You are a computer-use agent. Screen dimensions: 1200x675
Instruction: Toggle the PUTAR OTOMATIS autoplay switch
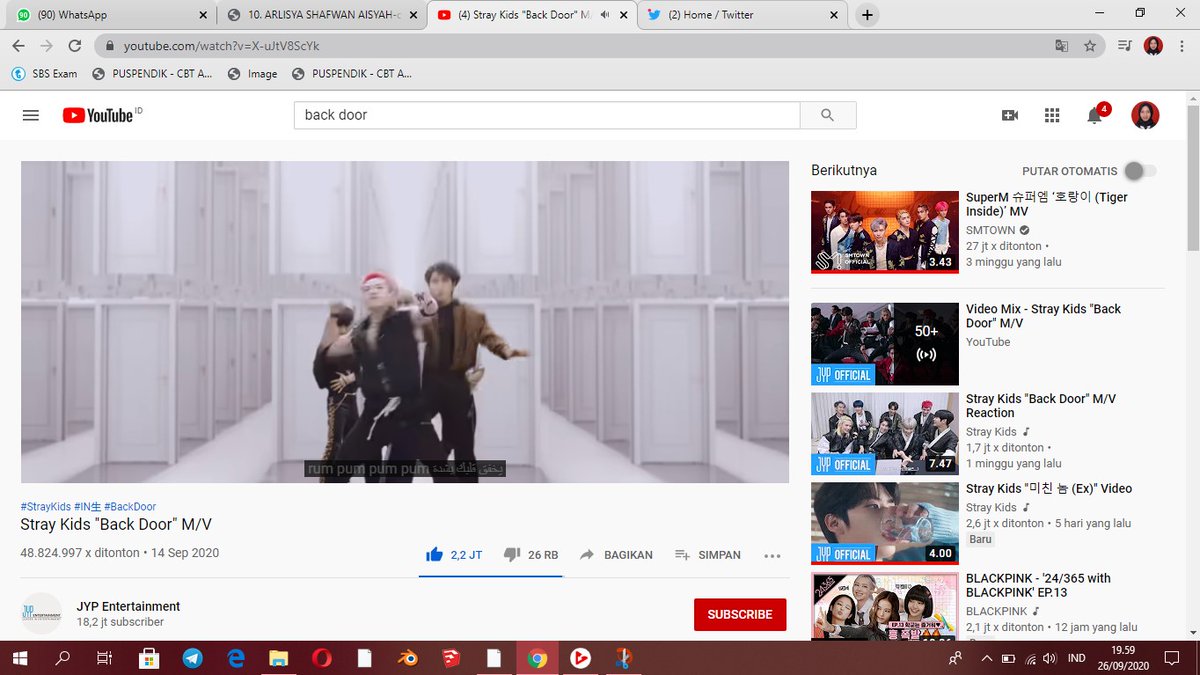tap(1140, 171)
